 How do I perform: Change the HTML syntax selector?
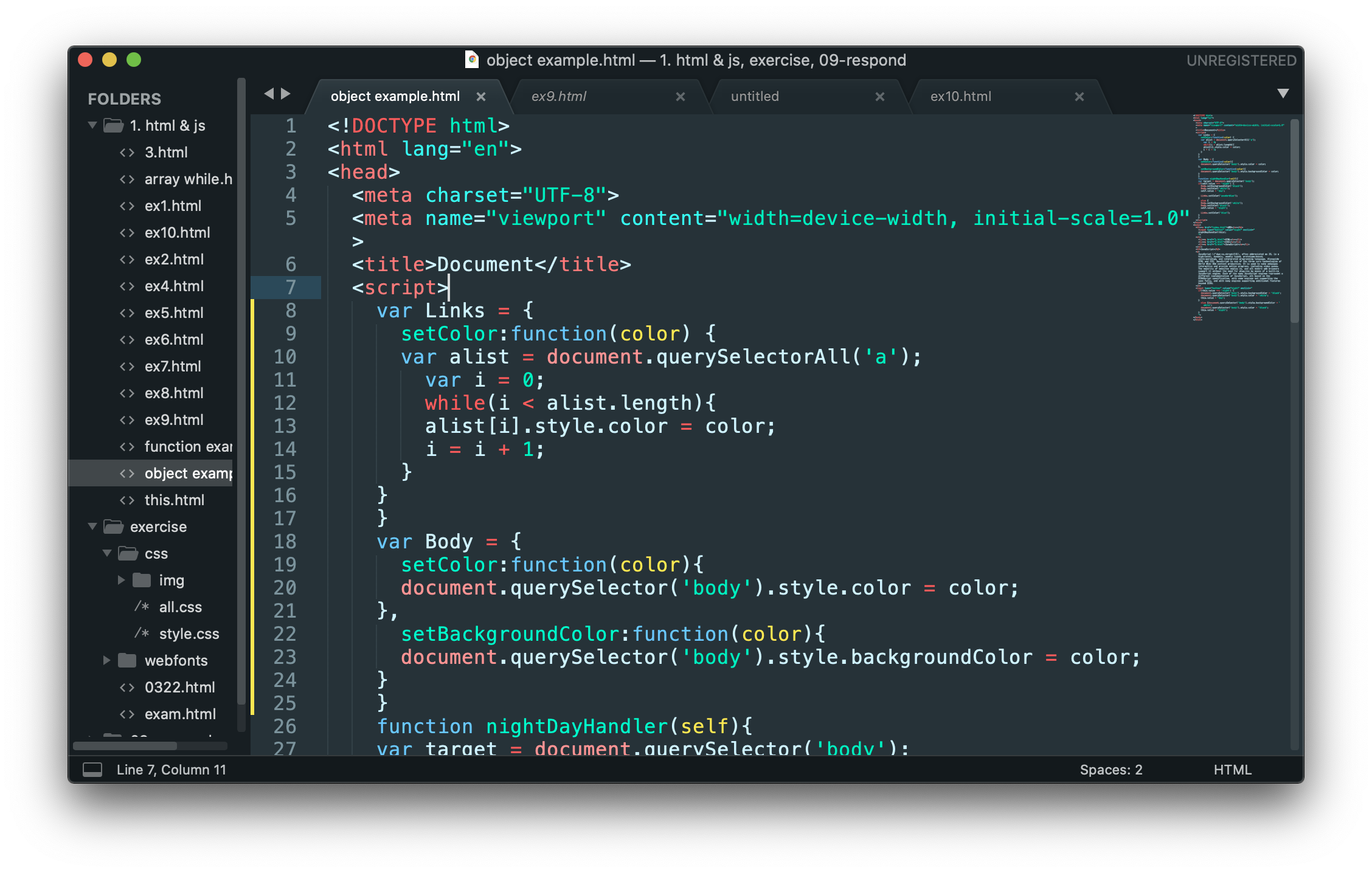(x=1232, y=770)
